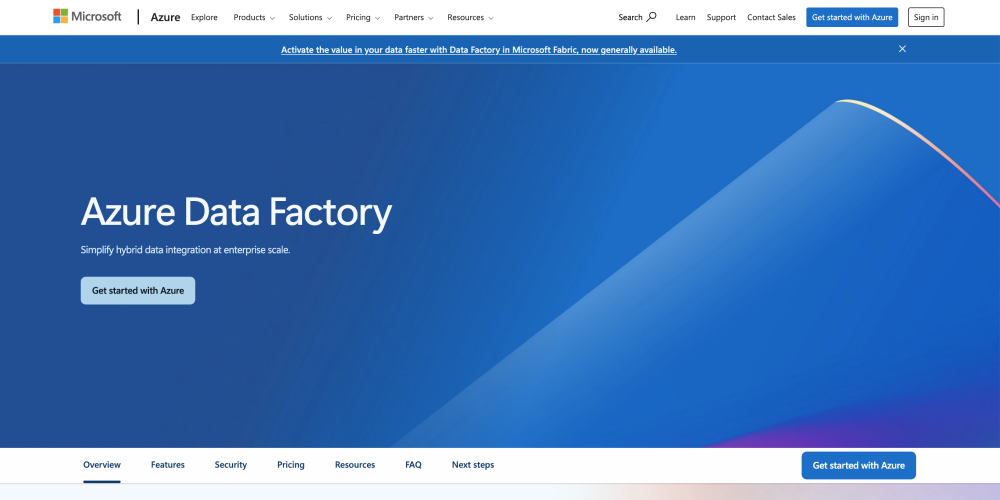This screenshot has height=500, width=1000.
Task: Click header Get started with Azure button
Action: (x=852, y=17)
